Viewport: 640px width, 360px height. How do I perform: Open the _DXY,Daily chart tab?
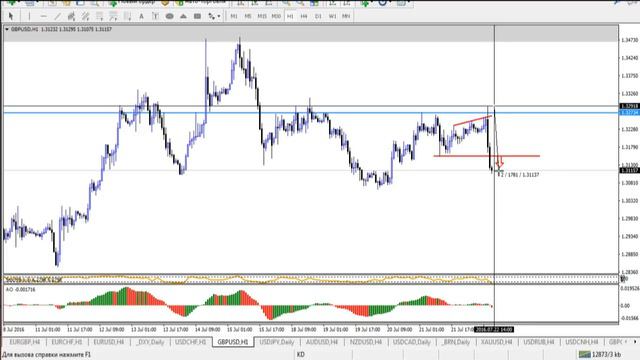coord(150,342)
